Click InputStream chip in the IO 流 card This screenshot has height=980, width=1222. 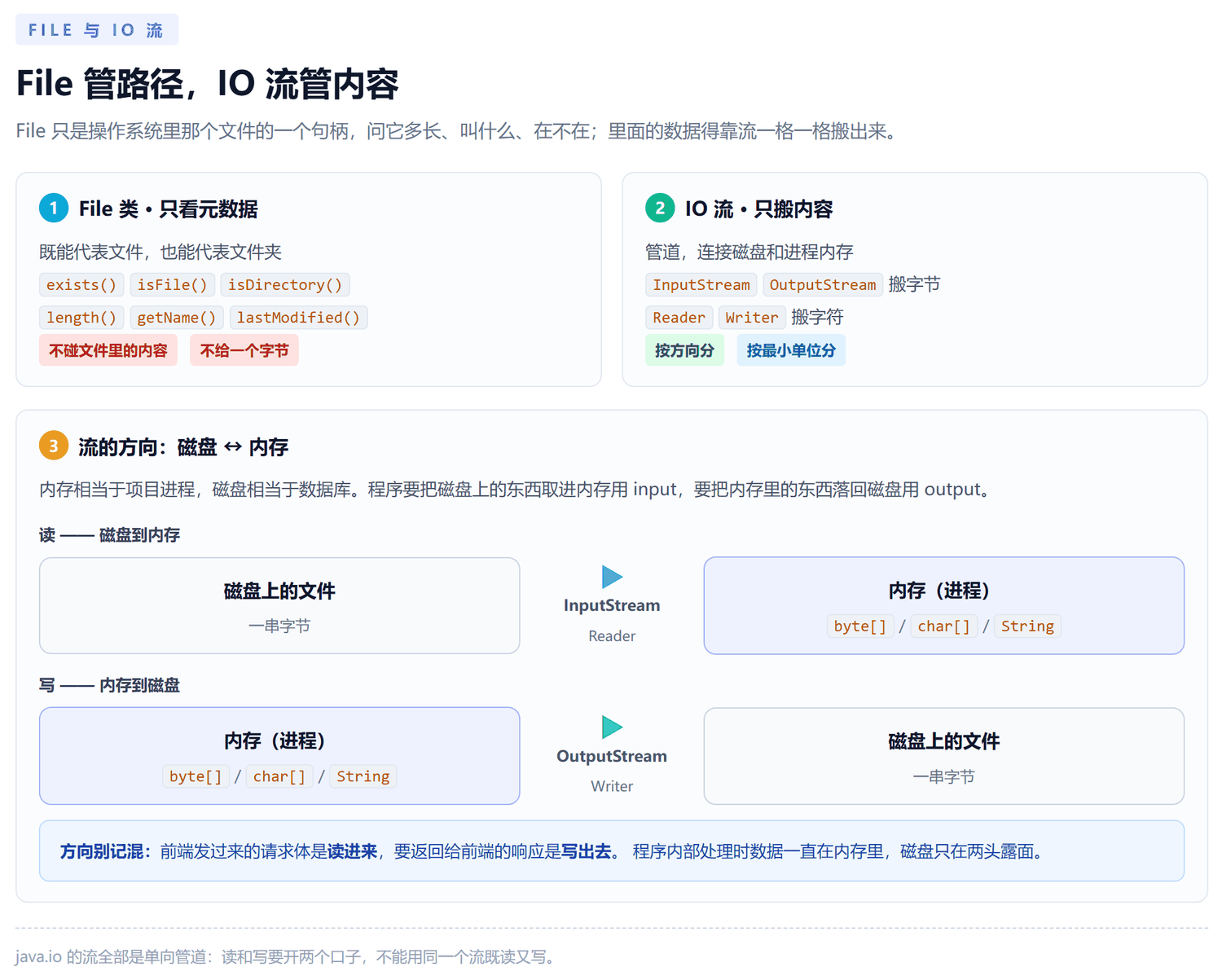701,284
